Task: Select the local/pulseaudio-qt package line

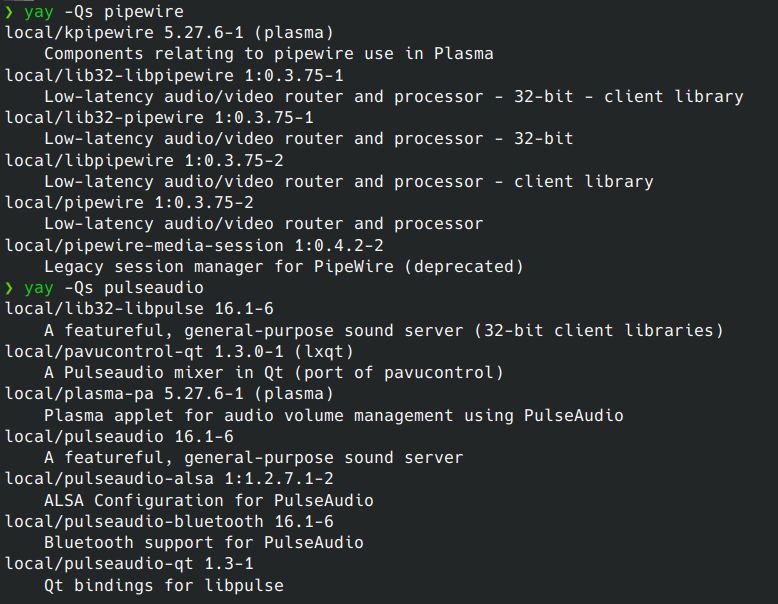Action: (129, 563)
